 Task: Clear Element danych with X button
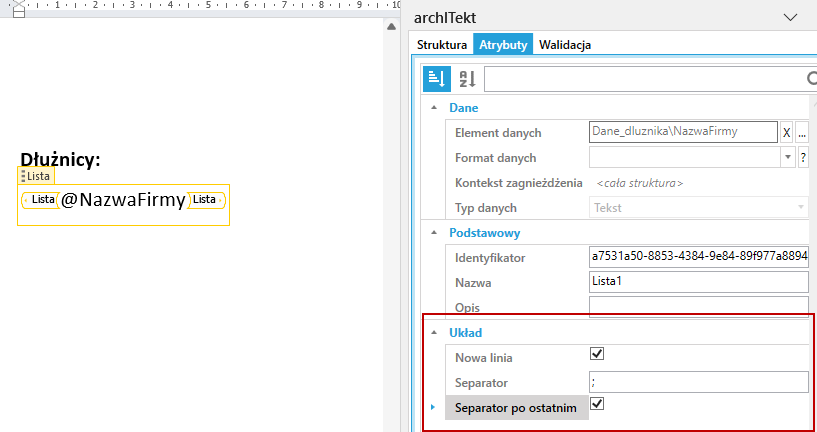point(786,133)
